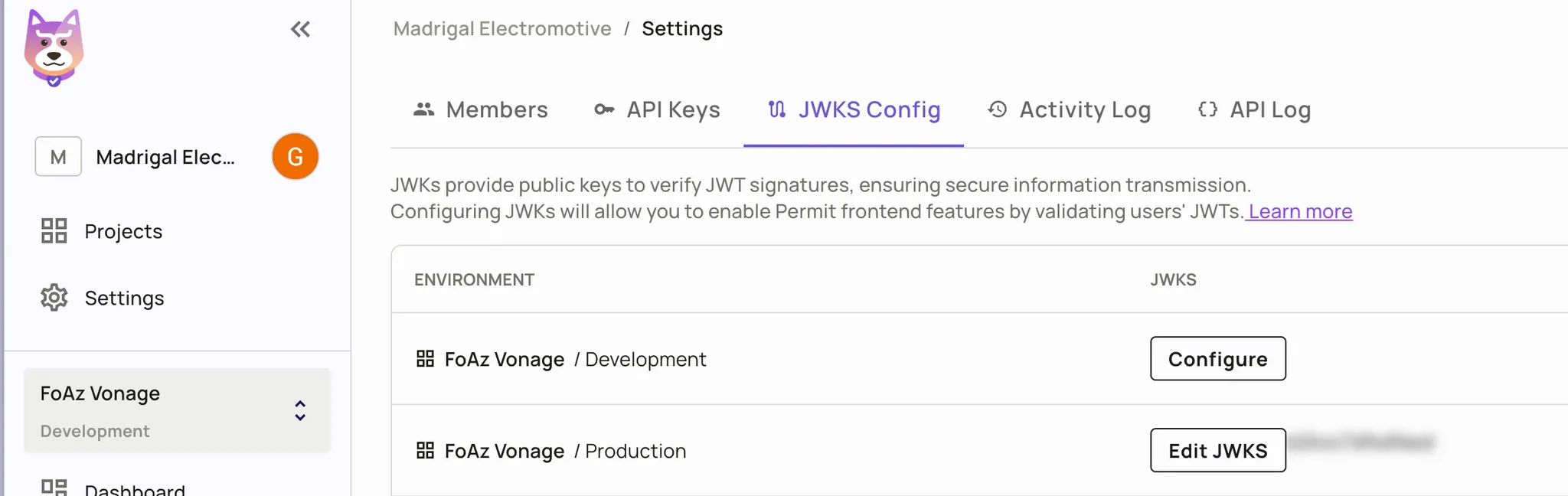This screenshot has height=496, width=1568.
Task: Open Projects from the sidebar
Action: pos(122,231)
